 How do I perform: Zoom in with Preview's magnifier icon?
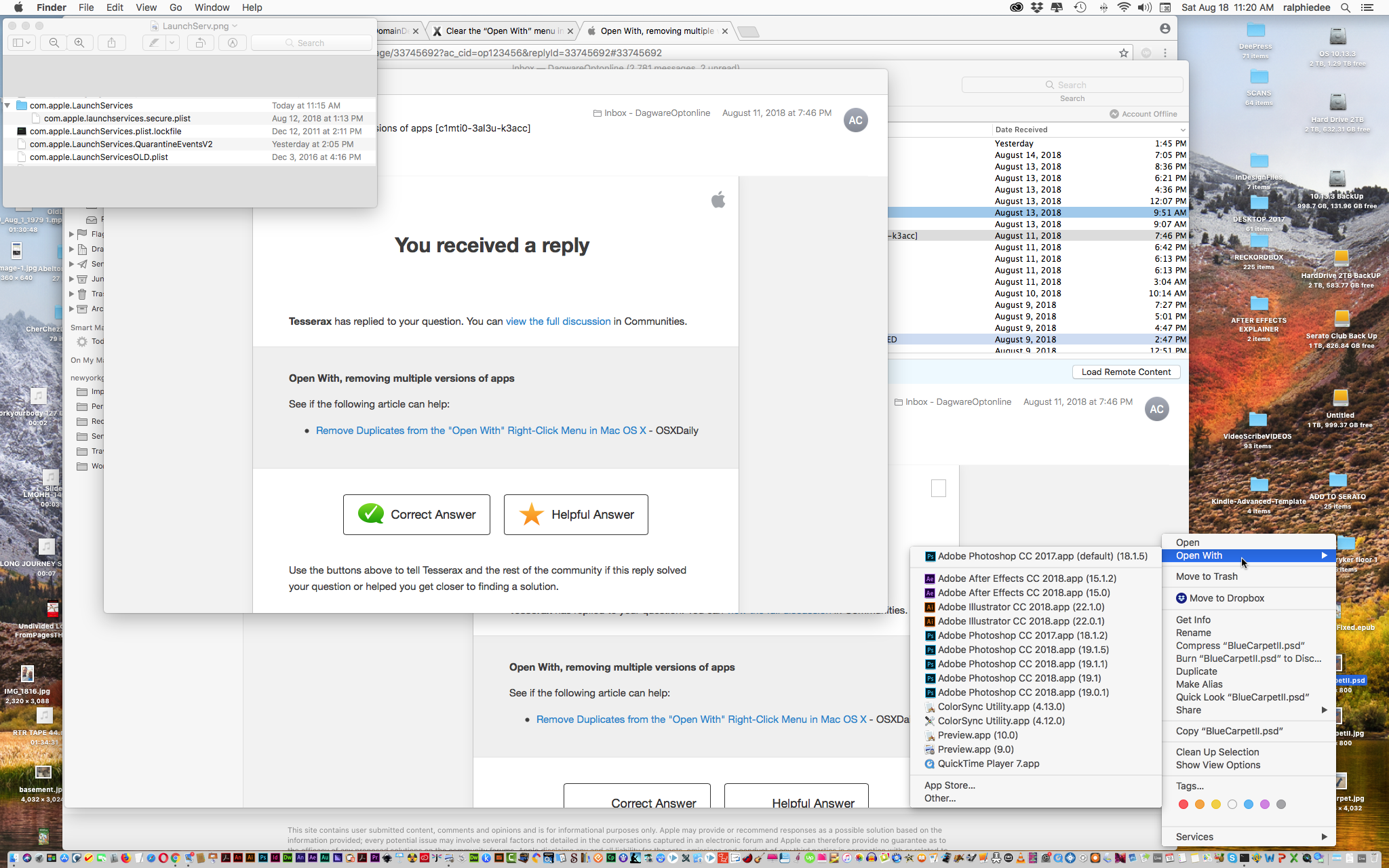click(79, 43)
